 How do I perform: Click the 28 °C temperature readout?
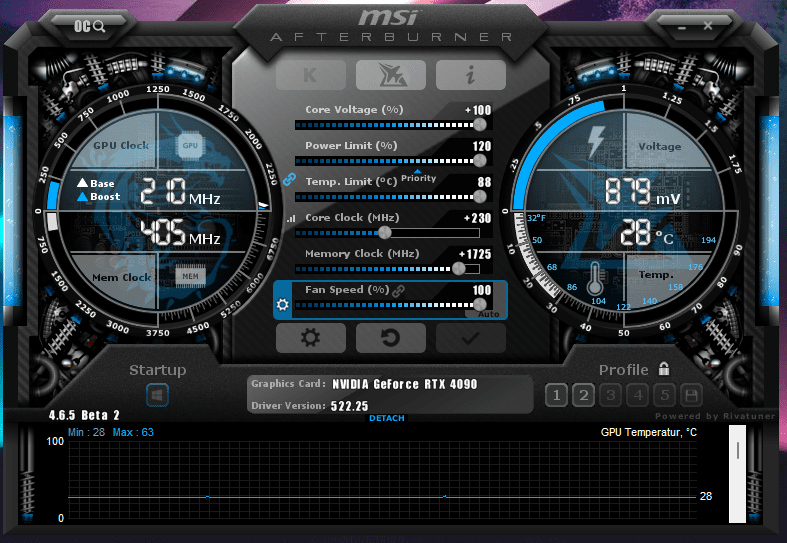pyautogui.click(x=646, y=233)
